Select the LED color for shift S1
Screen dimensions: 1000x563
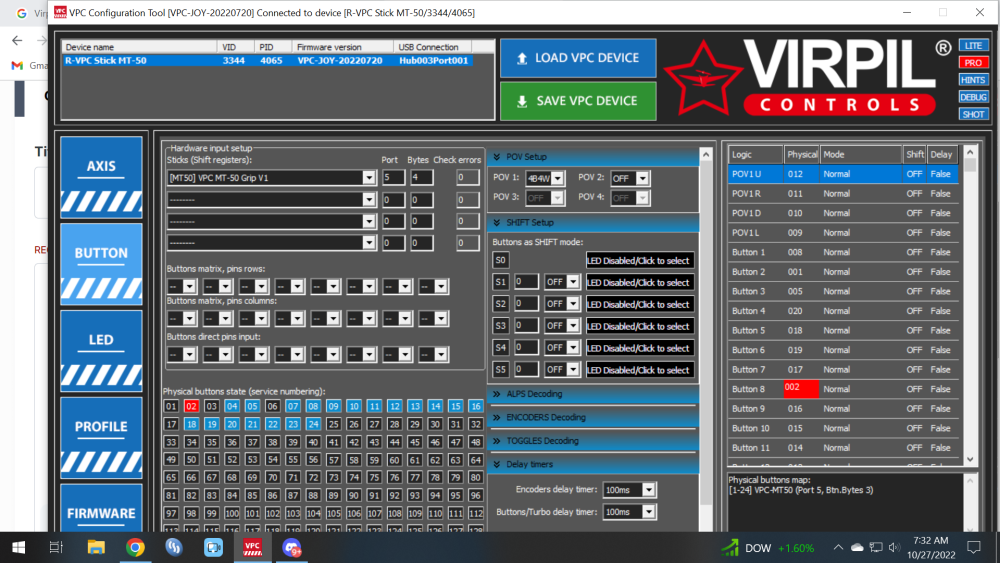click(639, 283)
